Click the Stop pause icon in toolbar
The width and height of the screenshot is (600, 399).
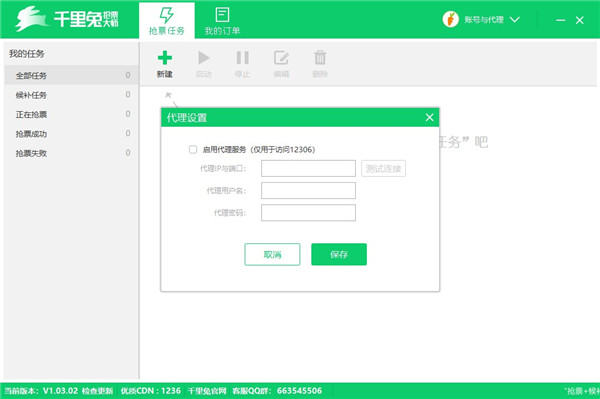click(x=243, y=58)
